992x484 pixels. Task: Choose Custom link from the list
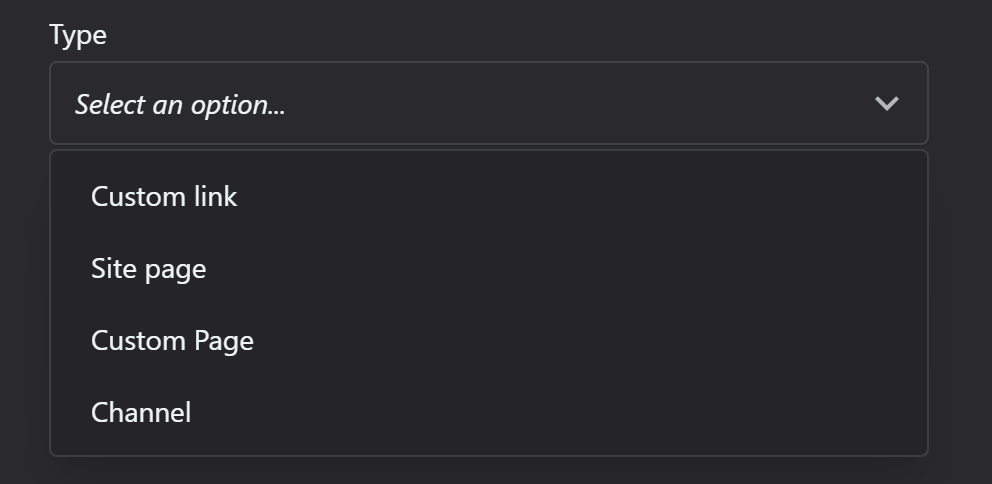coord(488,197)
